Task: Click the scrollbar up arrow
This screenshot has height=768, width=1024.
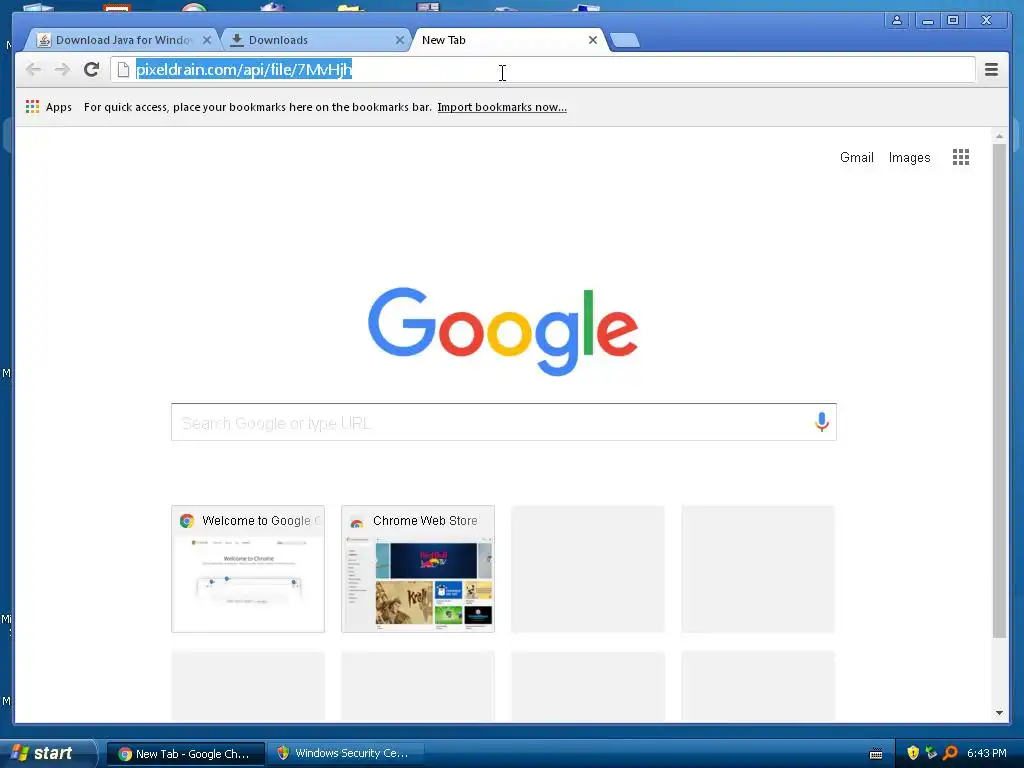Action: (x=999, y=136)
